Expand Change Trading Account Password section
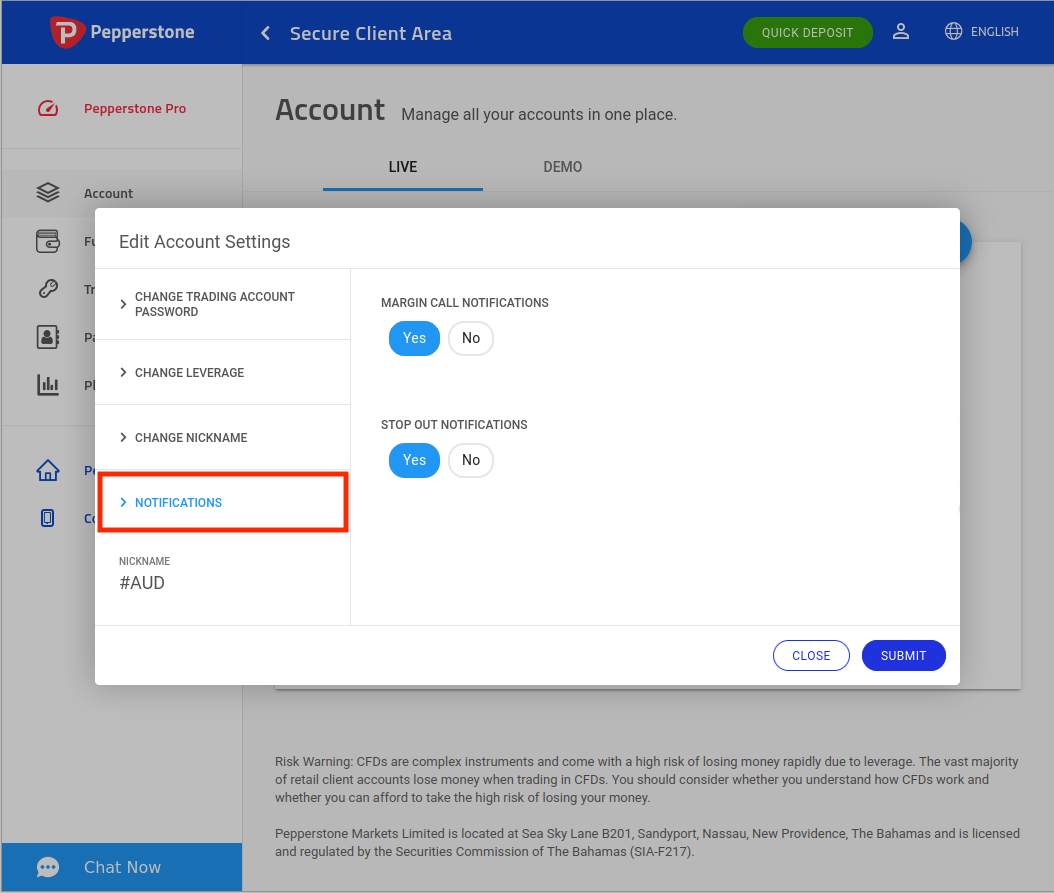 pyautogui.click(x=222, y=304)
